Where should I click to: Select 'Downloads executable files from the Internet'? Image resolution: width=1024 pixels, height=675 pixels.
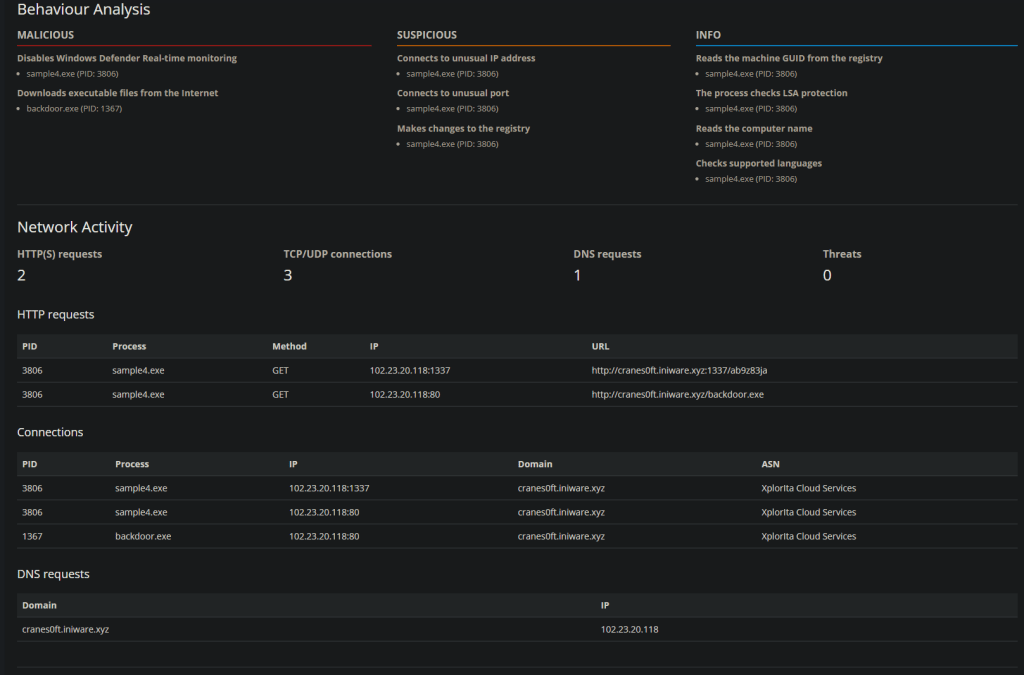(117, 93)
